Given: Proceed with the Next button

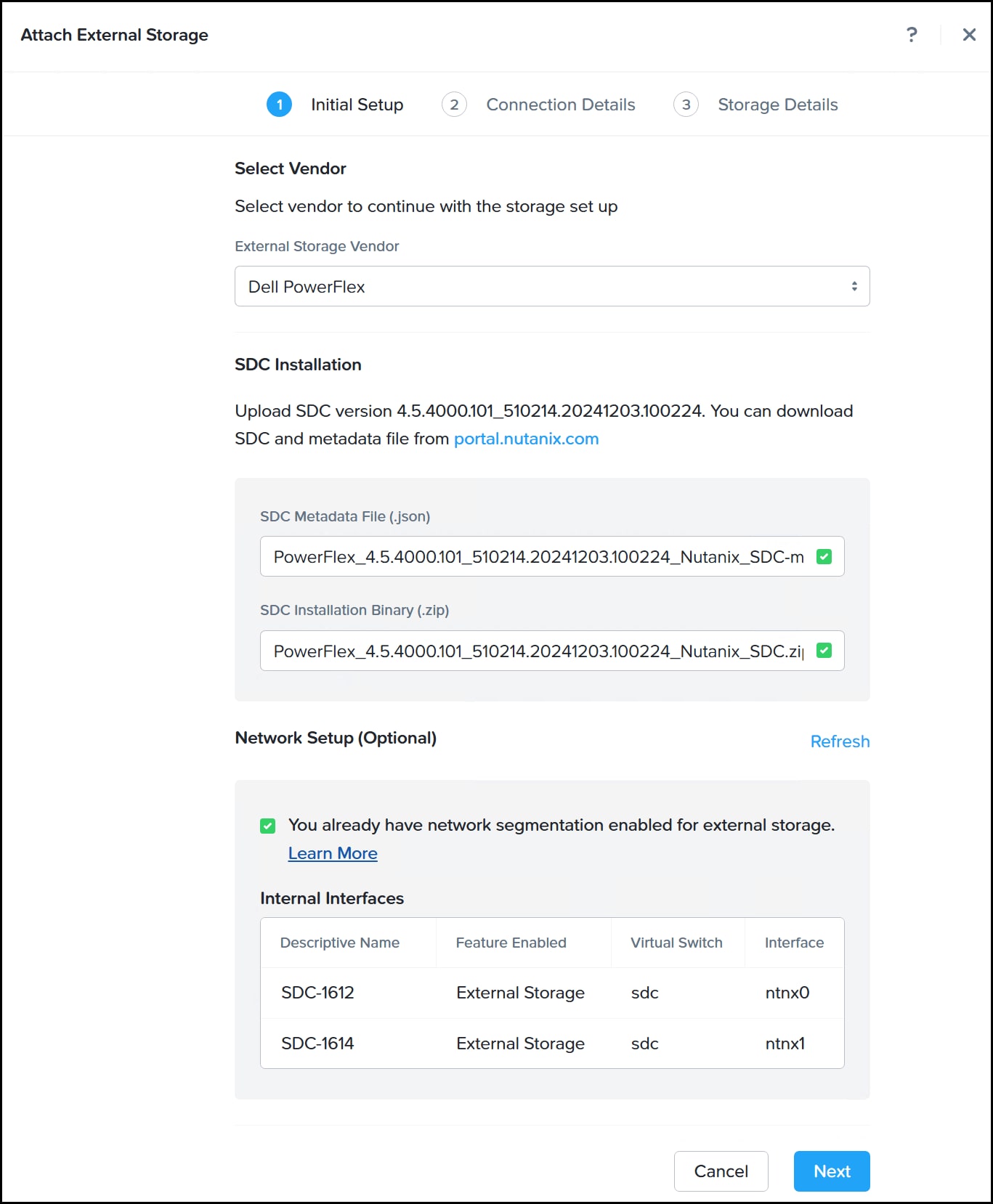Looking at the screenshot, I should click(x=832, y=1171).
